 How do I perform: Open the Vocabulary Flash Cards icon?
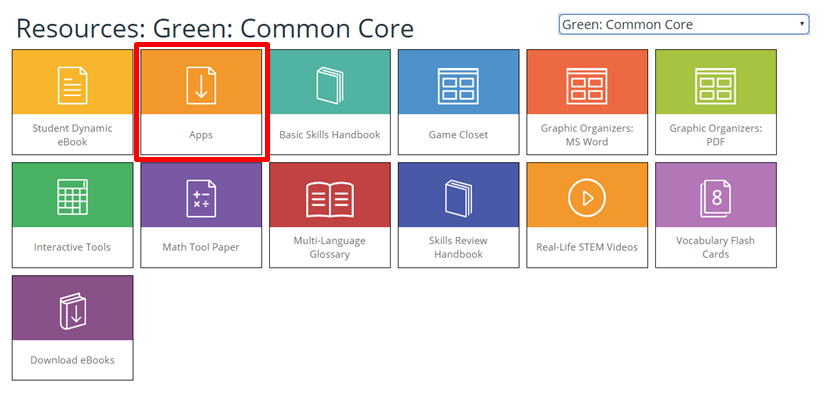tap(715, 197)
